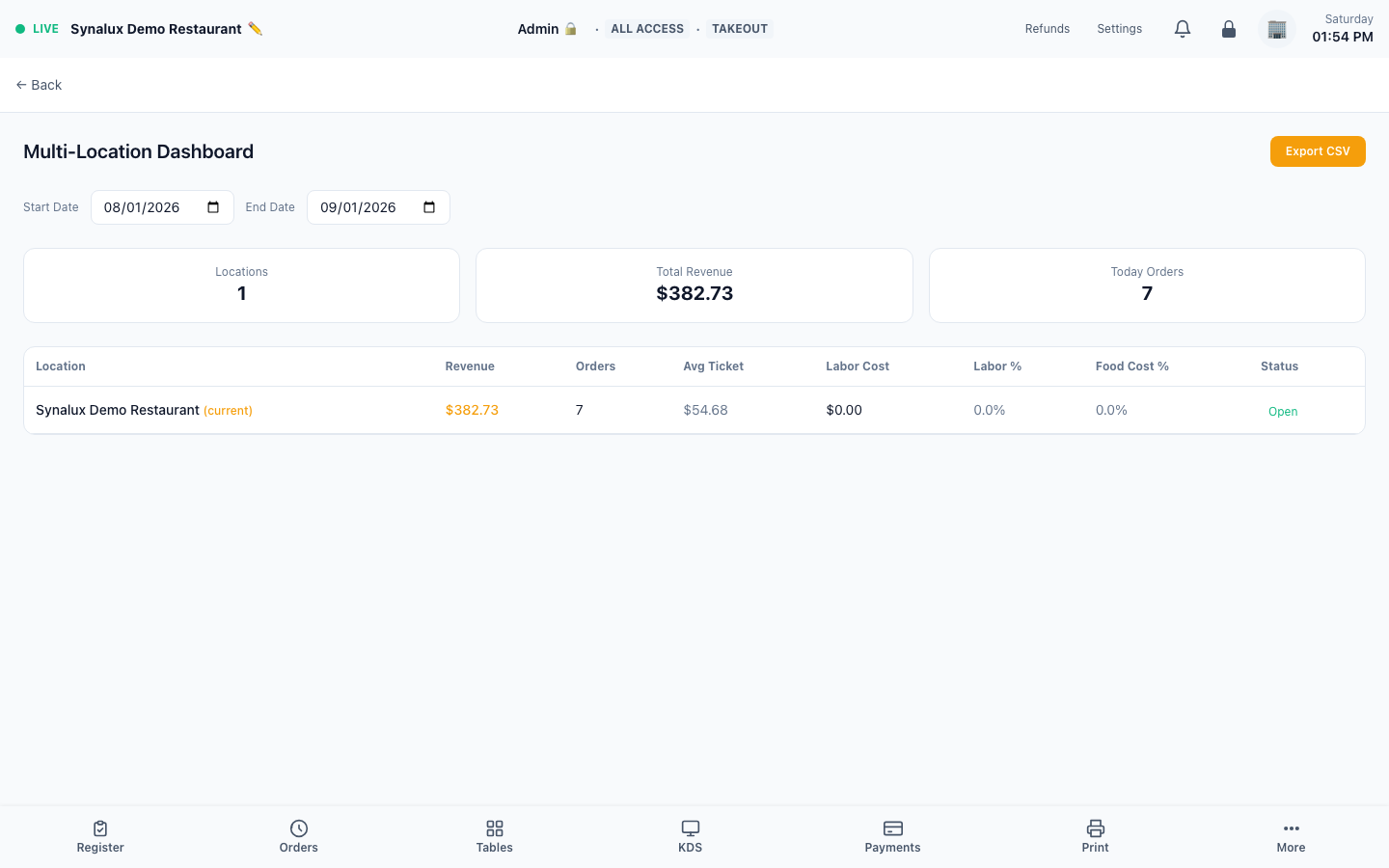Viewport: 1389px width, 868px height.
Task: Go to Register in the bottom bar
Action: coord(100,836)
